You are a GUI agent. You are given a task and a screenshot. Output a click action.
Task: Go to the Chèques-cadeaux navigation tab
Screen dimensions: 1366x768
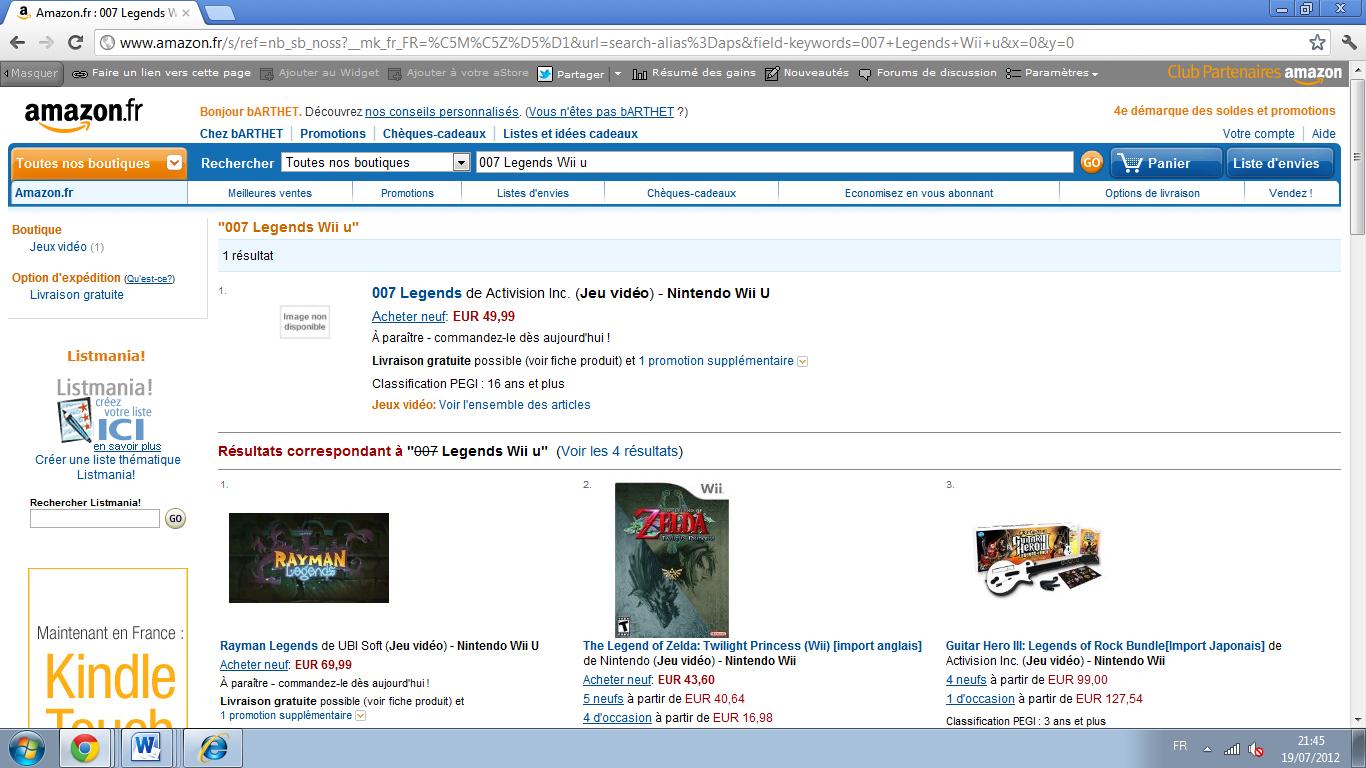click(x=691, y=193)
